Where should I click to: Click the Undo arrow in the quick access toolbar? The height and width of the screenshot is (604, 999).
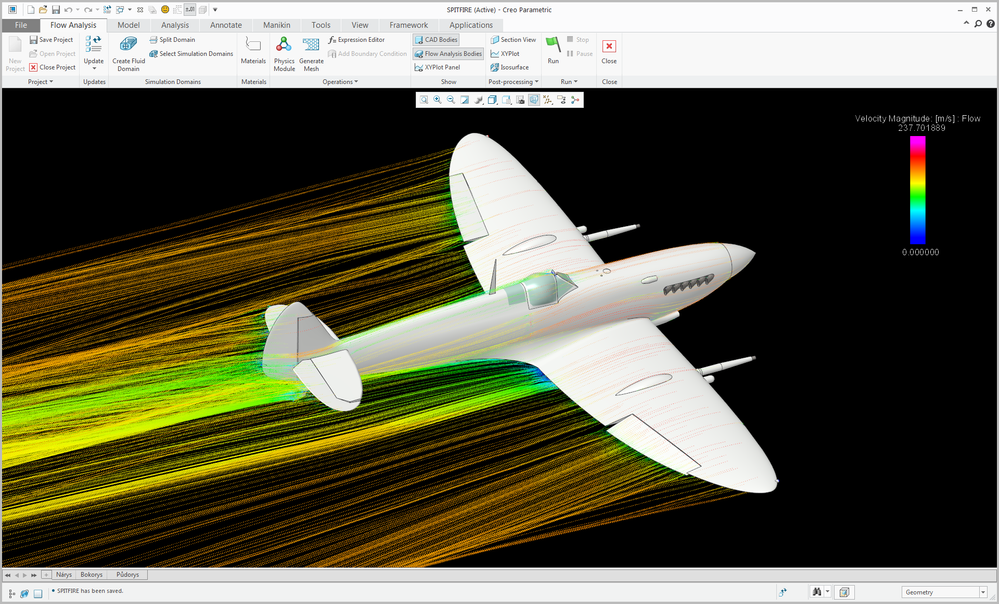(x=68, y=10)
